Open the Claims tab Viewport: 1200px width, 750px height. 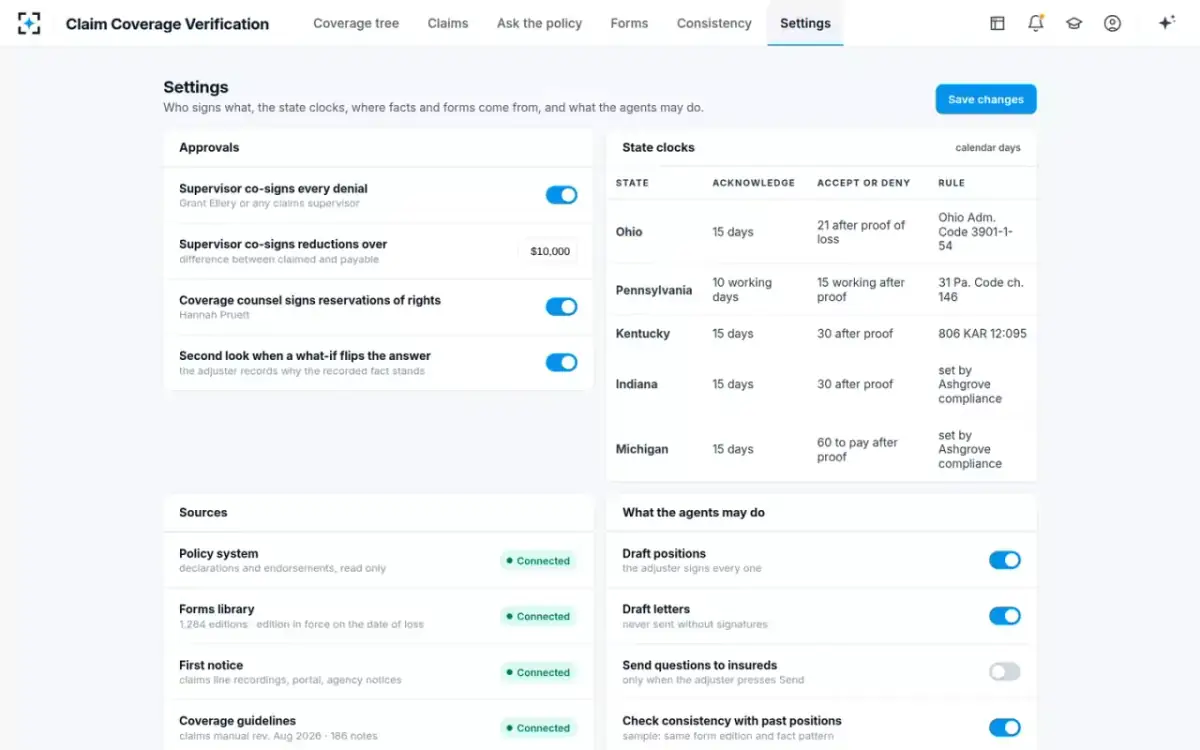(448, 23)
